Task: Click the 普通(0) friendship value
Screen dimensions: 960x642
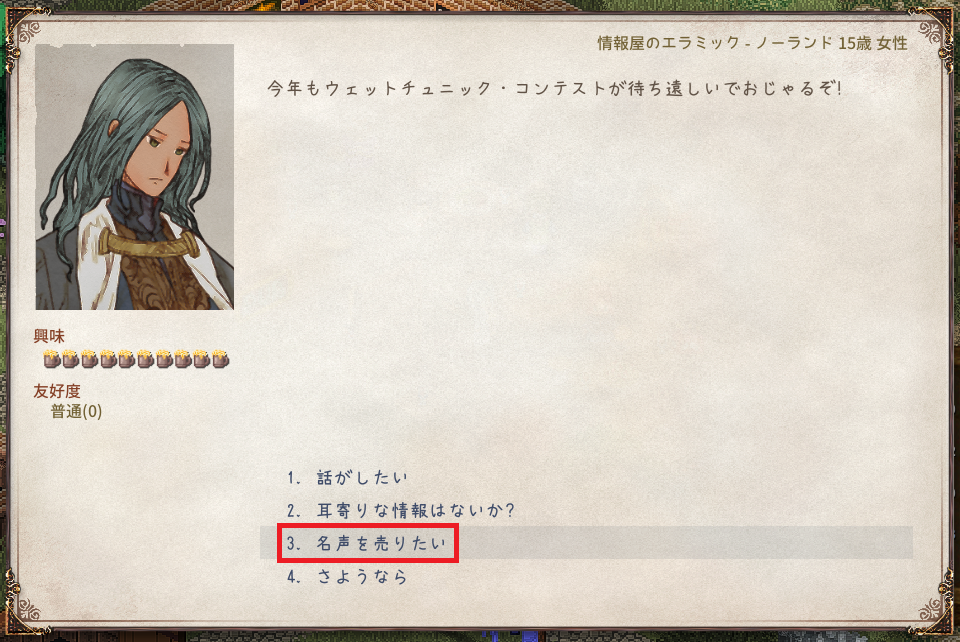Action: point(76,411)
